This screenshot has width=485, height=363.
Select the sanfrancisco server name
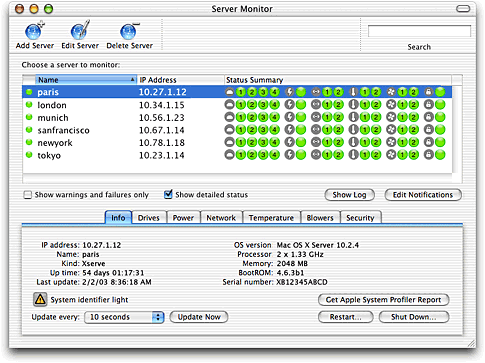tap(63, 130)
